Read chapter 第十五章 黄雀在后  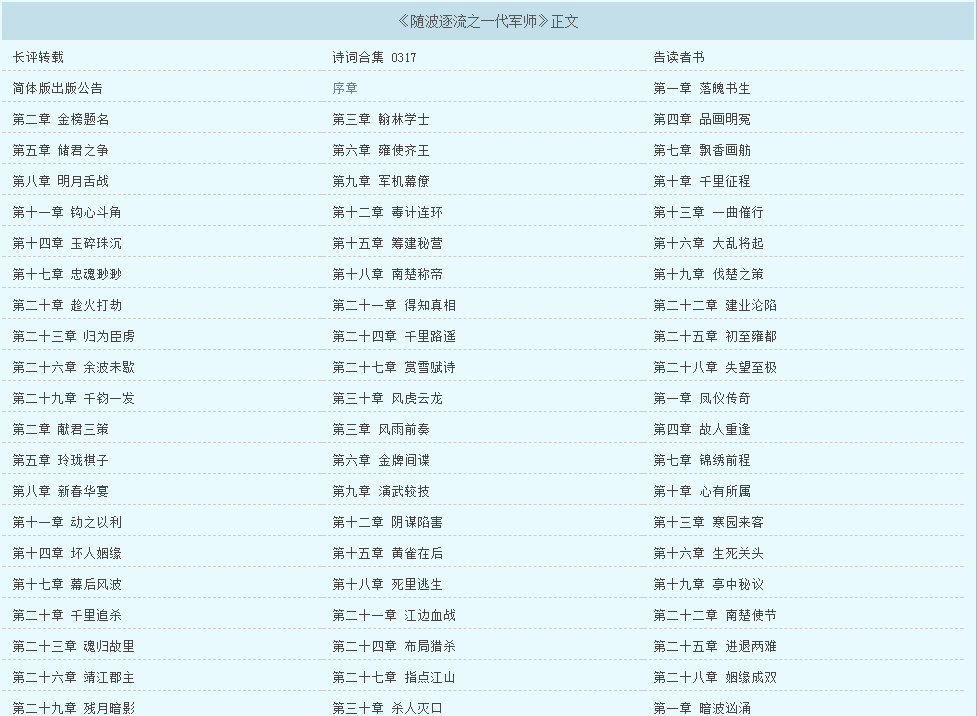click(x=387, y=553)
